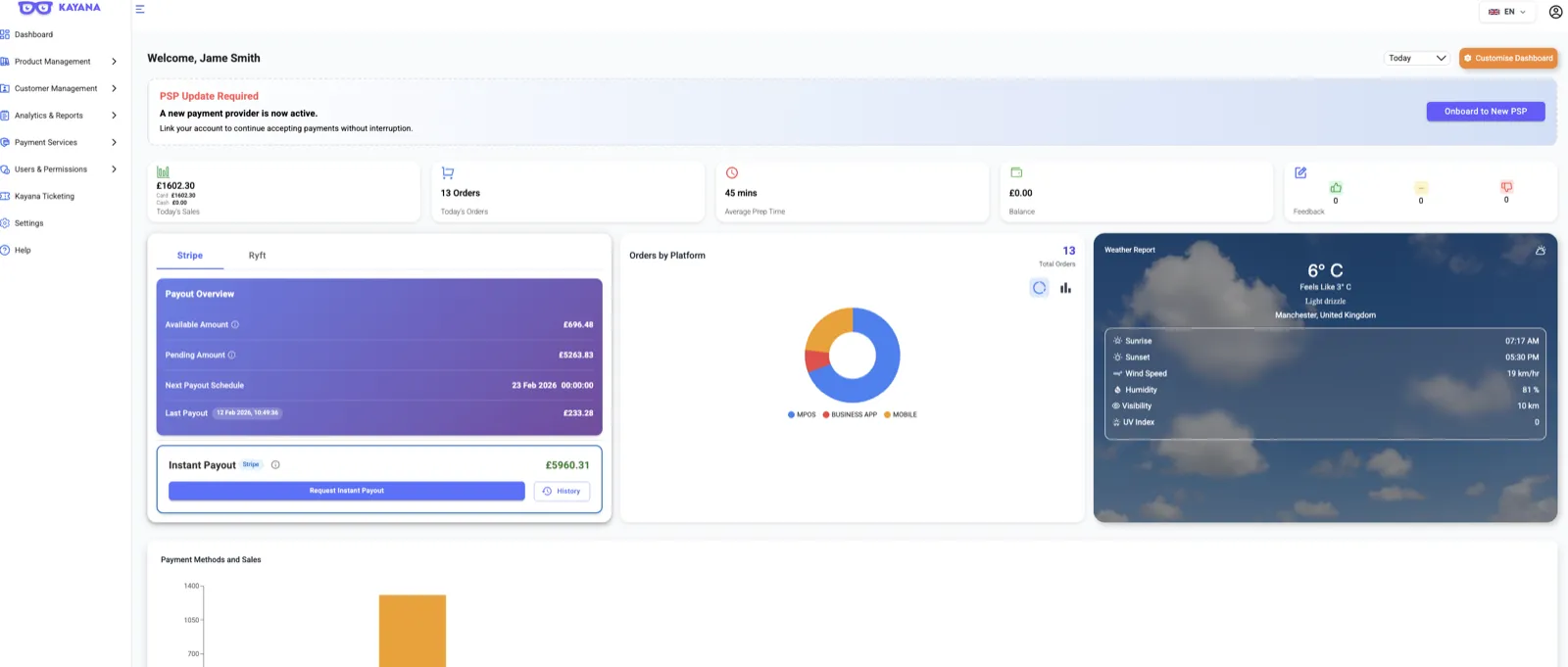Click the Manchester, United Kingdom location text
This screenshot has height=667, width=1568.
coord(1325,315)
